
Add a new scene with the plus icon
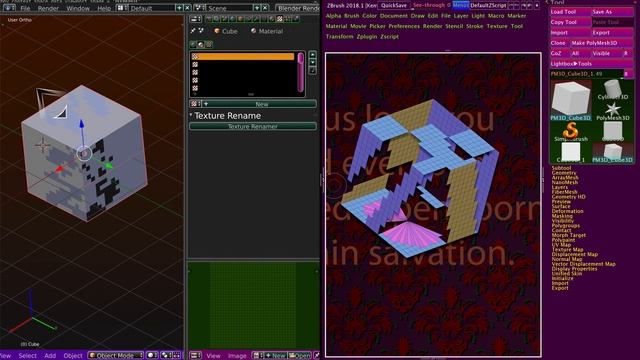pos(257,8)
